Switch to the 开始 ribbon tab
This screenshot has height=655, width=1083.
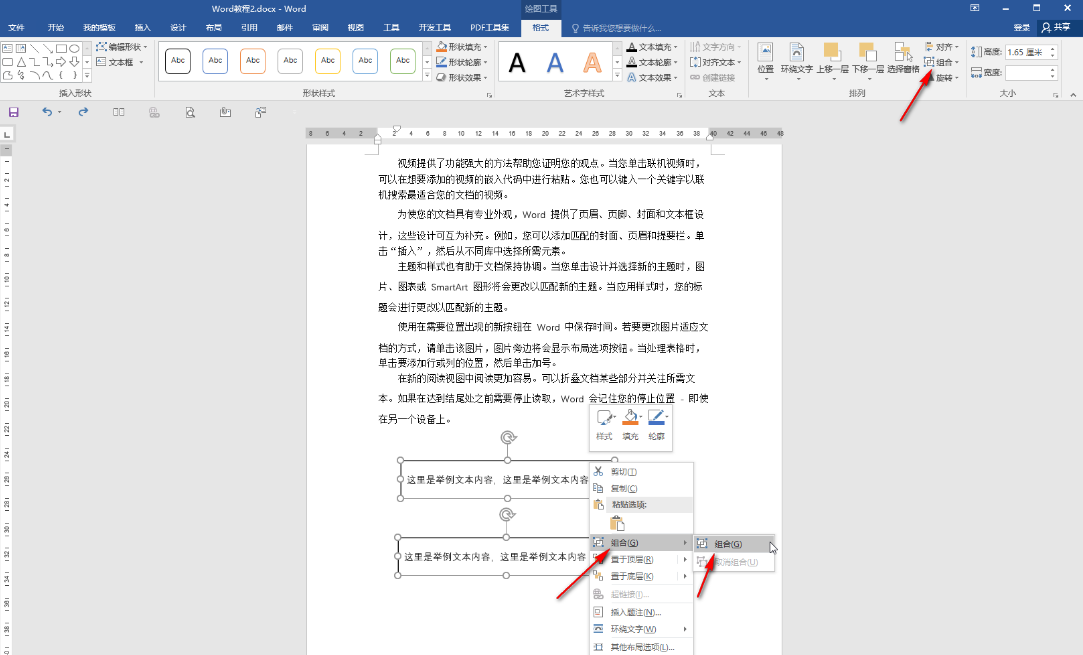[56, 27]
